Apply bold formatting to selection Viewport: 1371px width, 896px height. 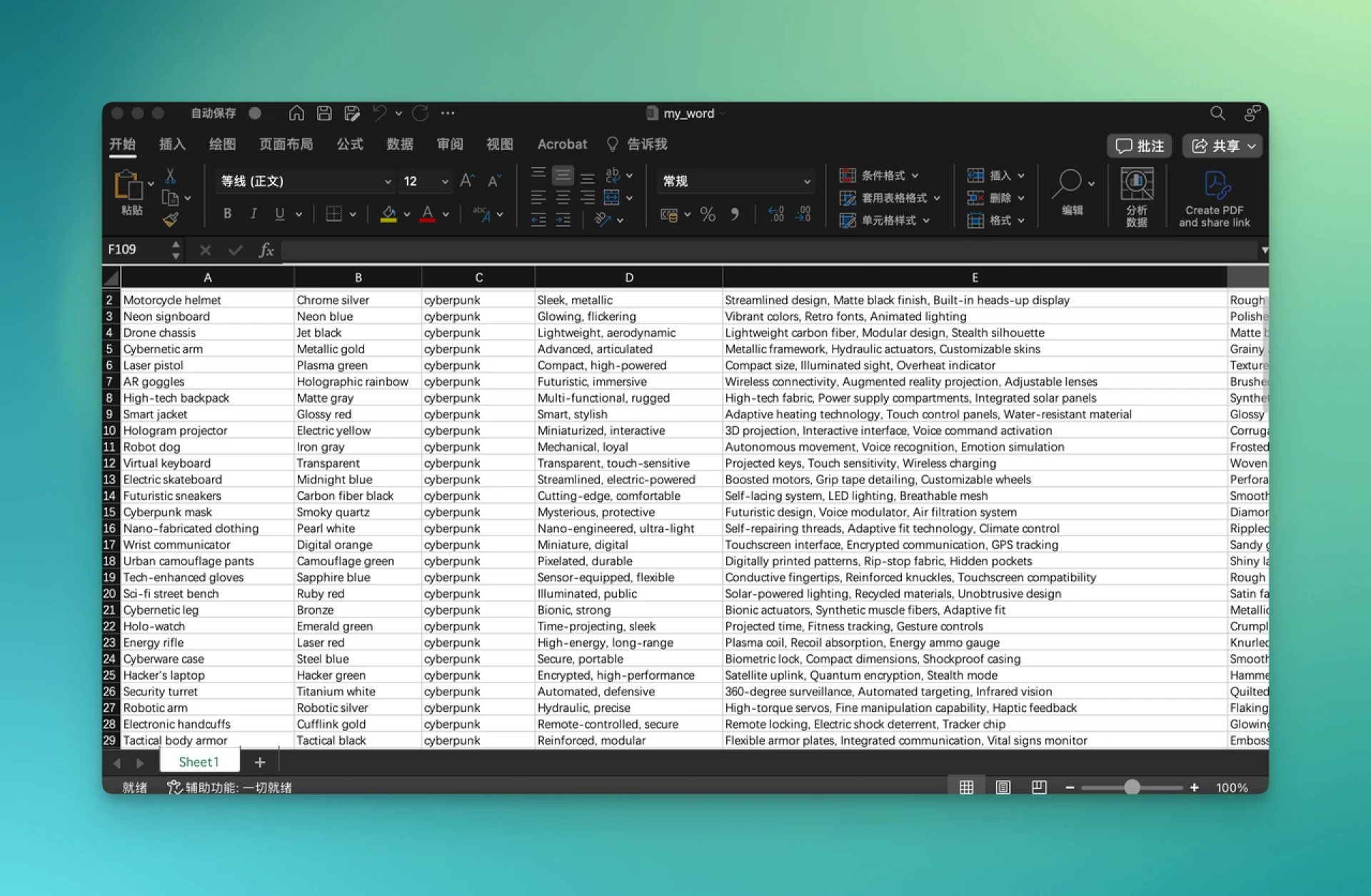coord(228,213)
